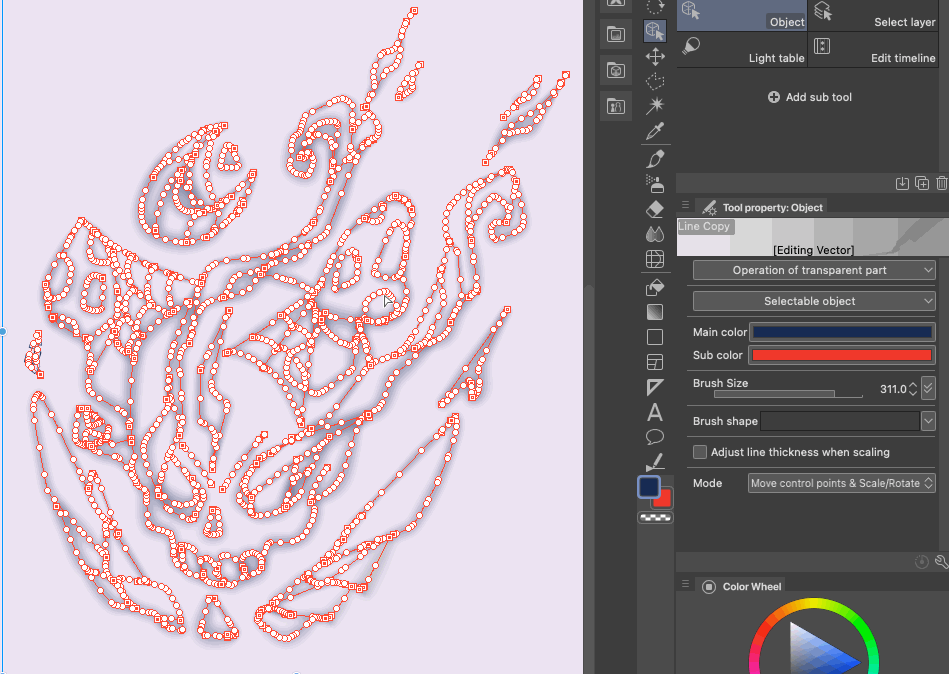Select the Balloon tool
The height and width of the screenshot is (674, 949).
coord(655,437)
